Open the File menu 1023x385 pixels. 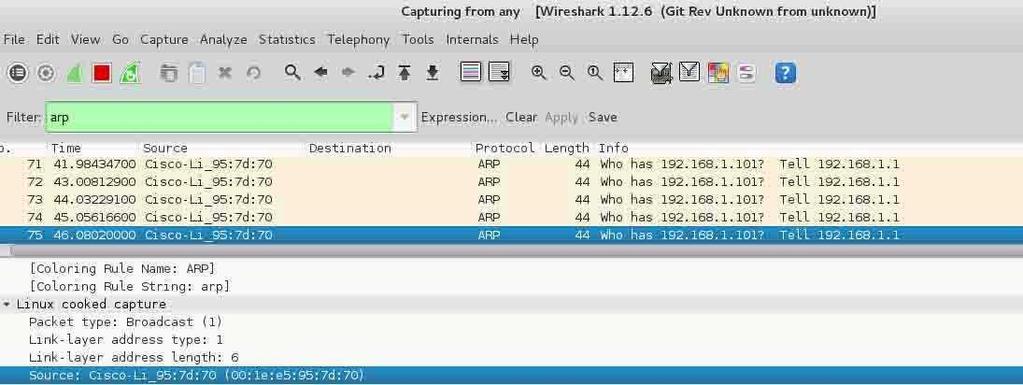click(14, 40)
